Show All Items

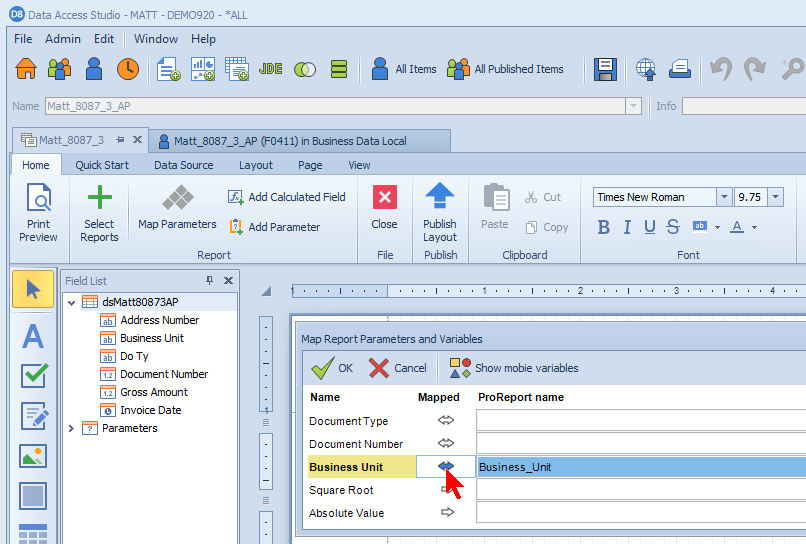point(404,69)
